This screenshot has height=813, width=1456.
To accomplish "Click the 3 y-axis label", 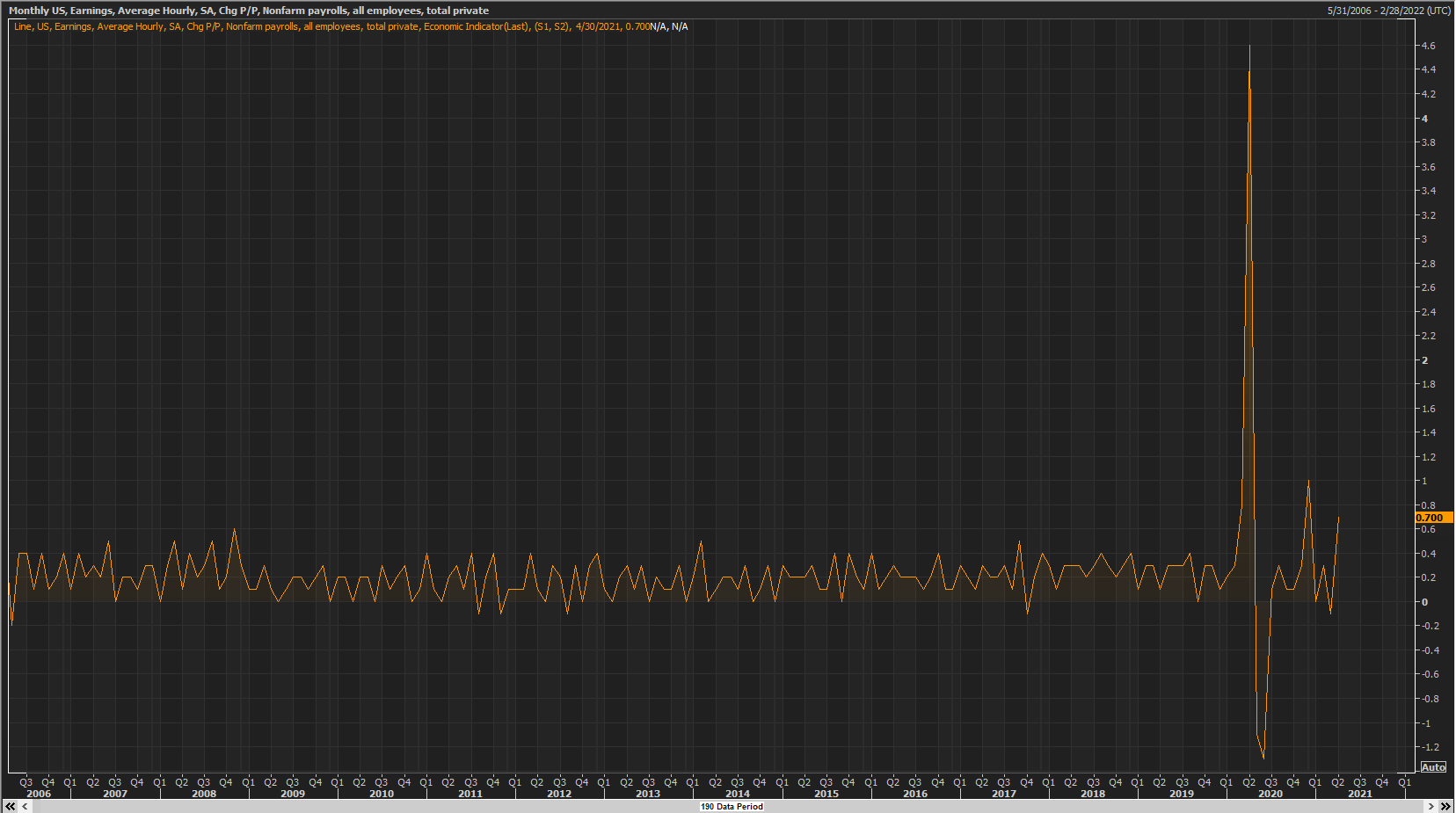I will pyautogui.click(x=1425, y=239).
